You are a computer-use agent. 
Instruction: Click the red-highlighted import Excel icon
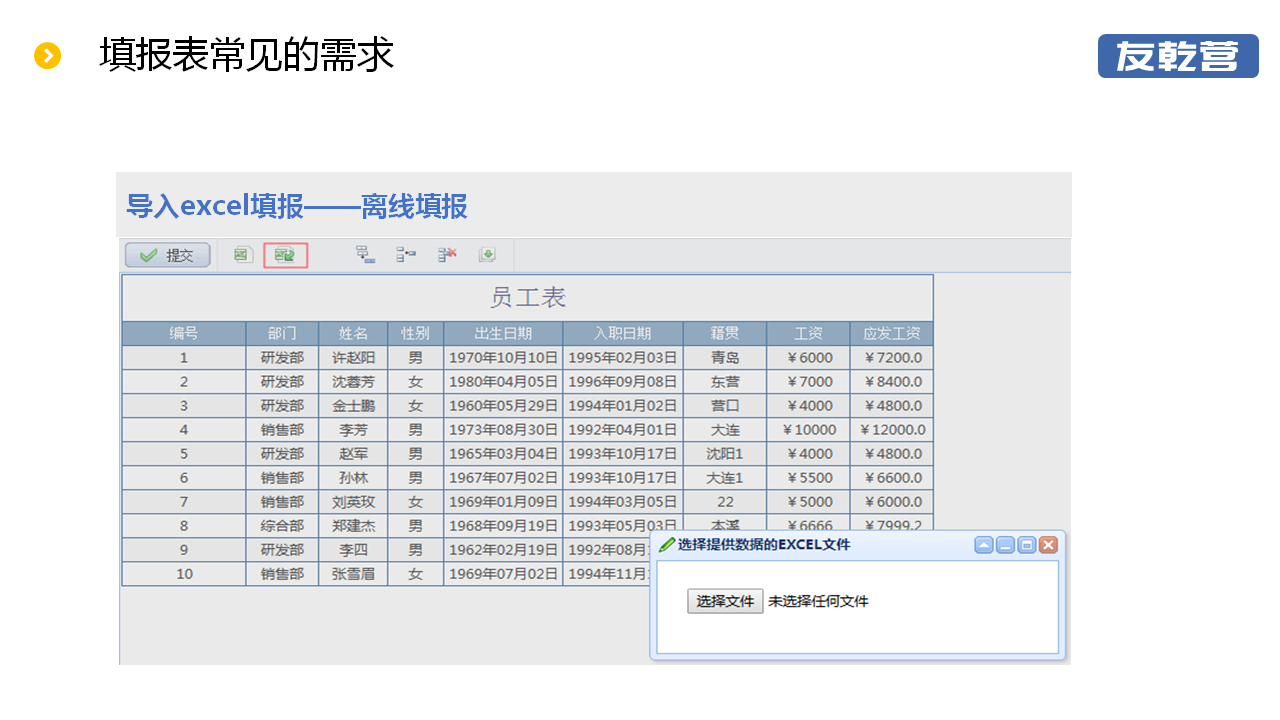[285, 255]
